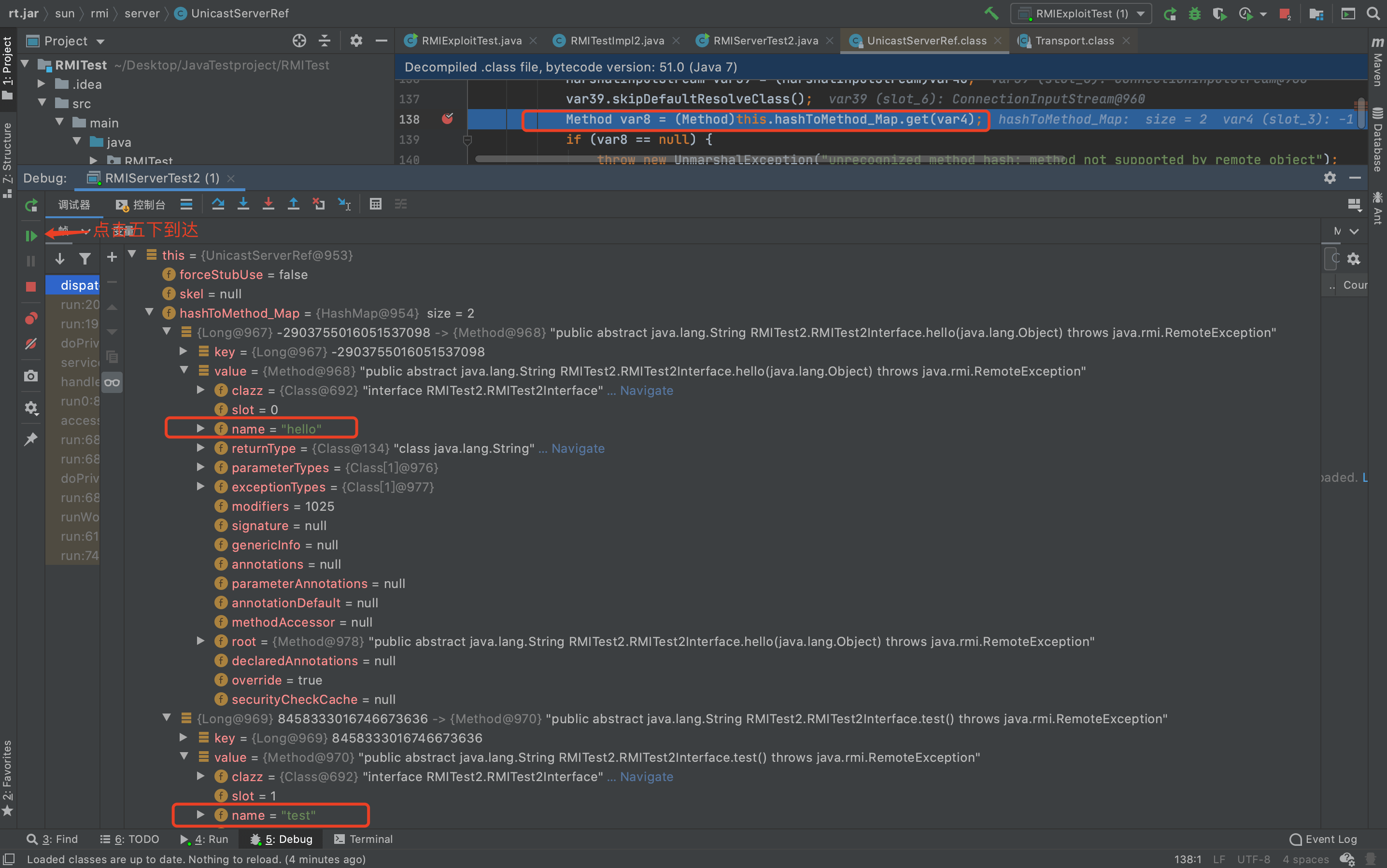
Task: Toggle Mute Breakpoints icon
Action: (31, 343)
